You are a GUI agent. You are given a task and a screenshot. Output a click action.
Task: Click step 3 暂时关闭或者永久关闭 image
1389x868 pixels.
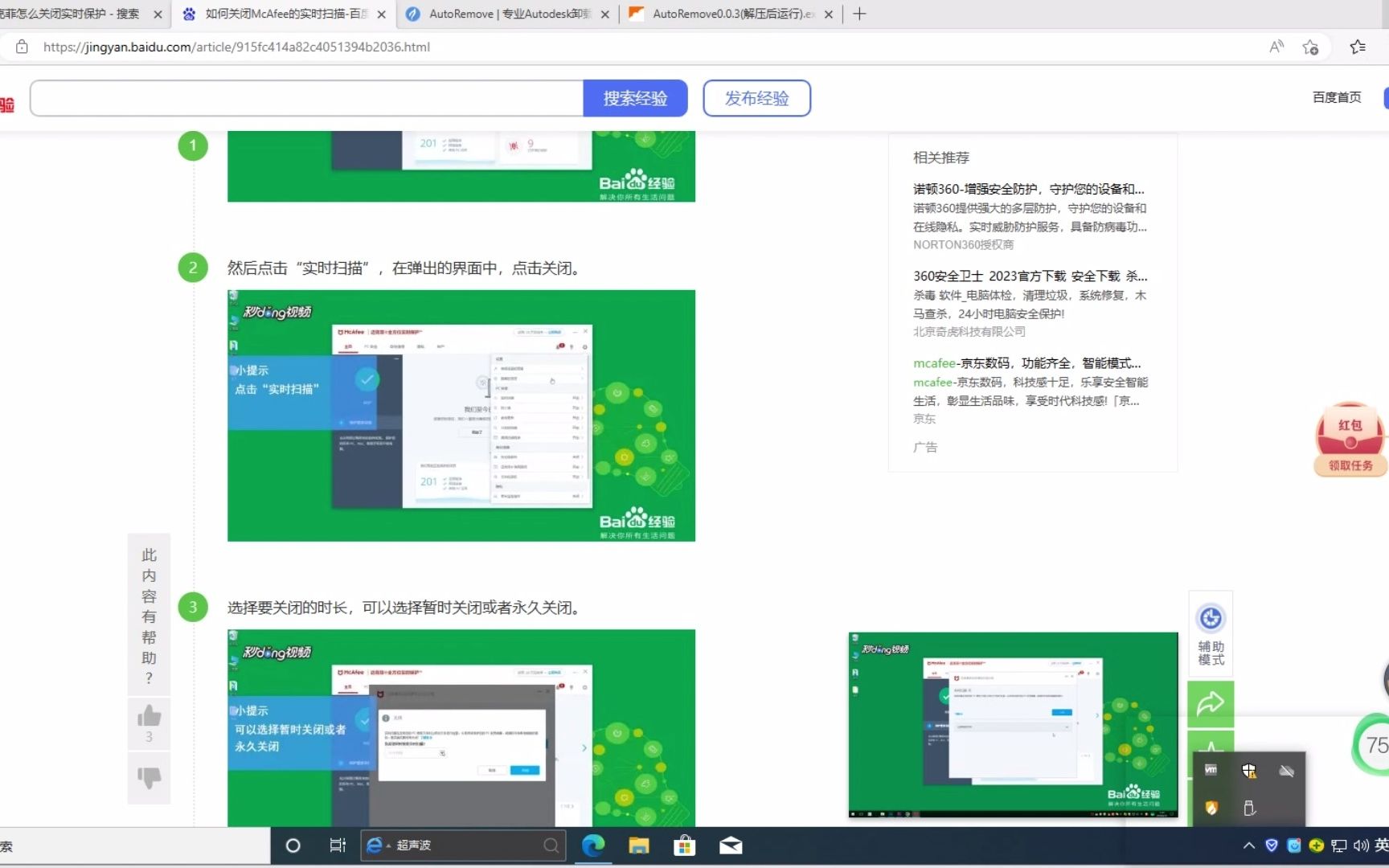coord(461,728)
